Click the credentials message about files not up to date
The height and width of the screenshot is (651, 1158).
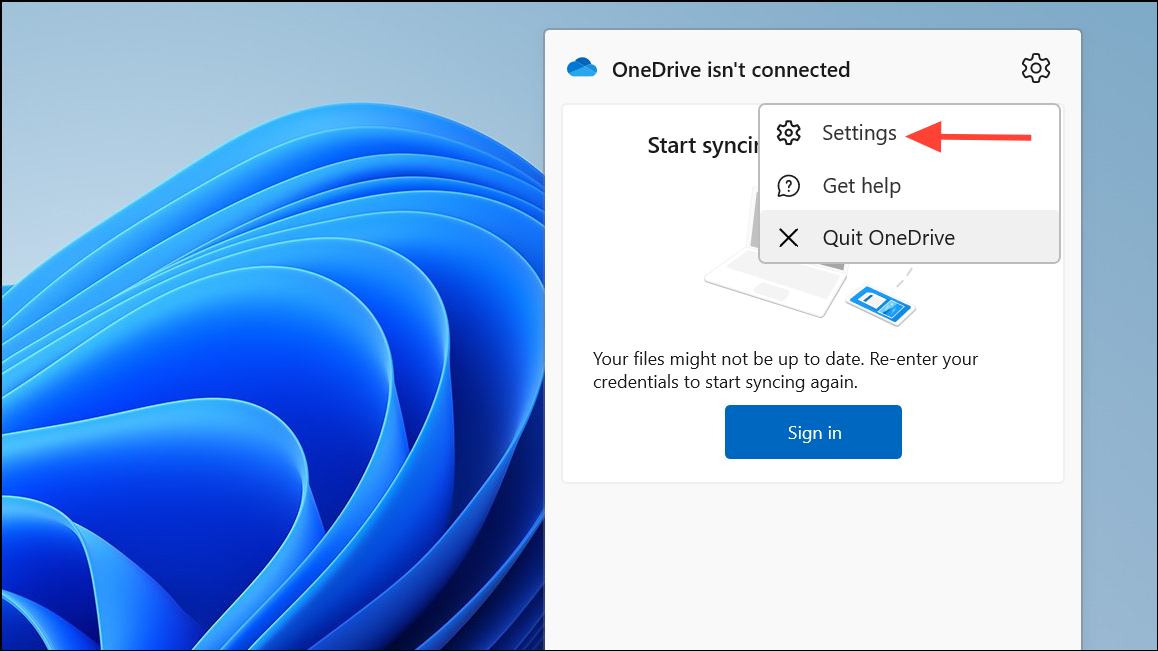(x=785, y=370)
